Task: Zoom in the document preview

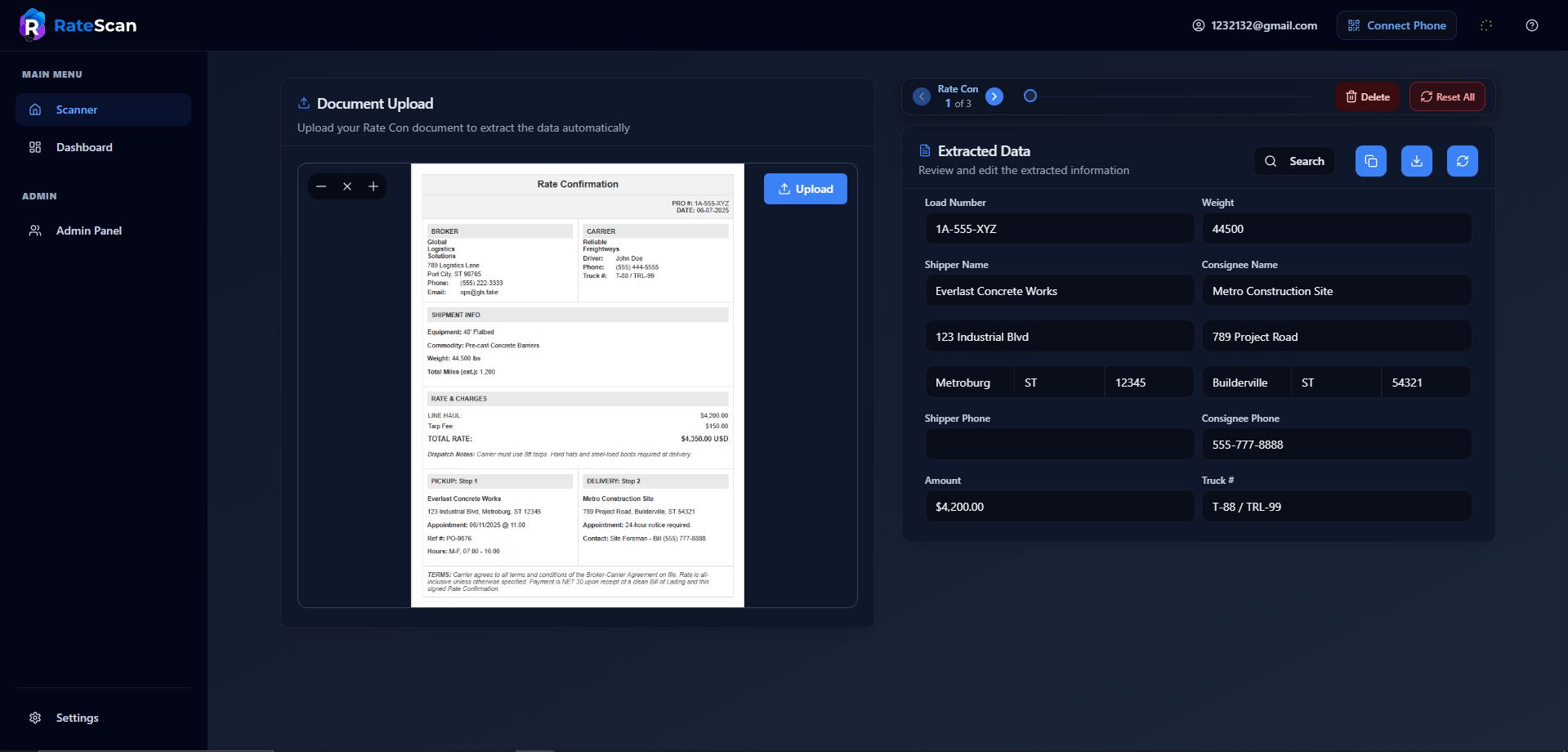Action: tap(373, 186)
